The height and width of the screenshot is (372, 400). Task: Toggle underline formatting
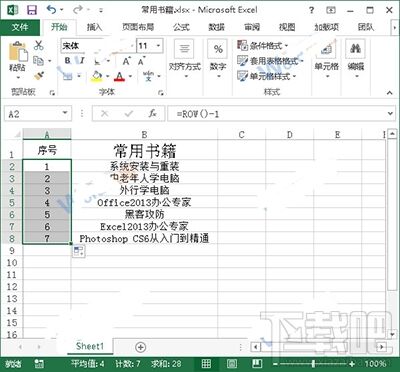[97, 61]
